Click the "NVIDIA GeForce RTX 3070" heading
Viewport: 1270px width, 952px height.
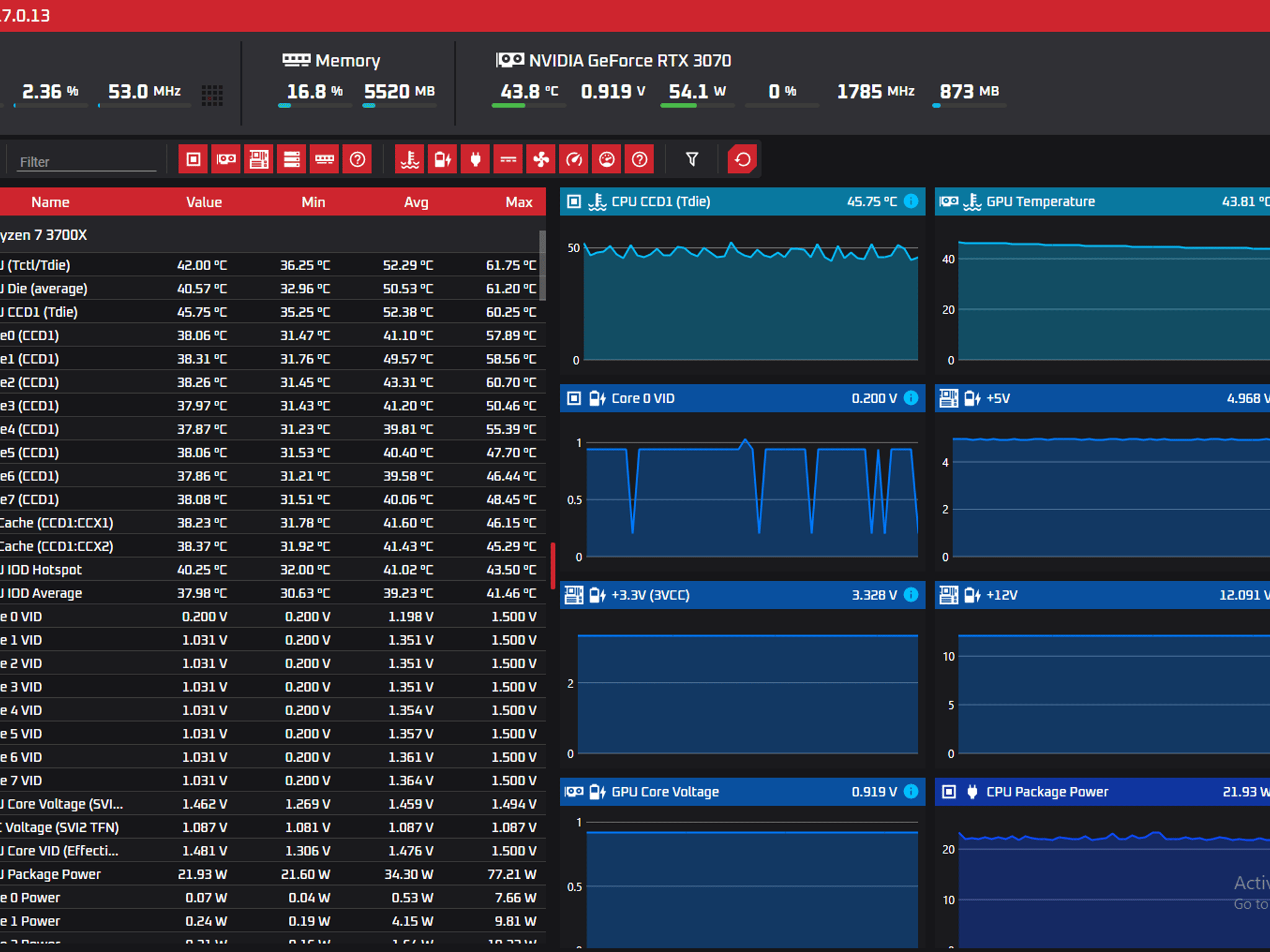click(630, 60)
